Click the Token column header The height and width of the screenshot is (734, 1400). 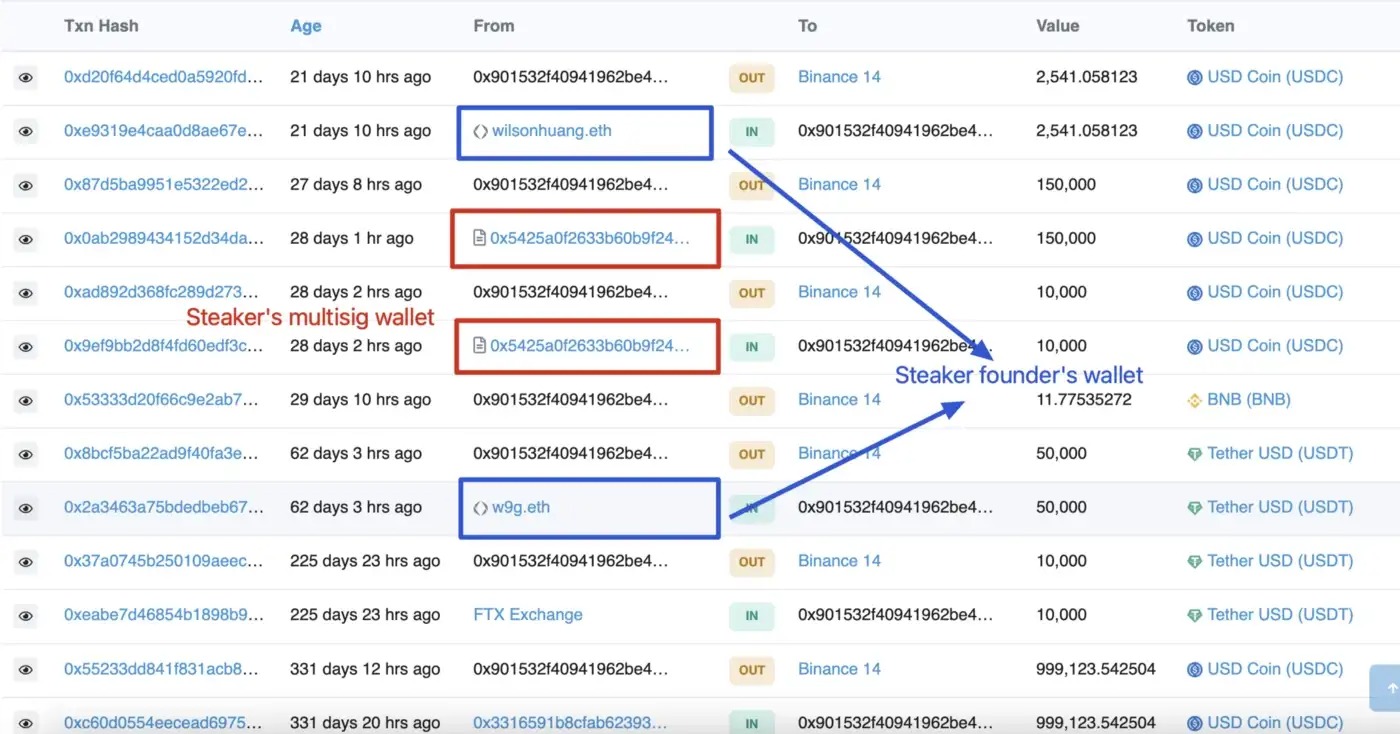pos(1211,26)
